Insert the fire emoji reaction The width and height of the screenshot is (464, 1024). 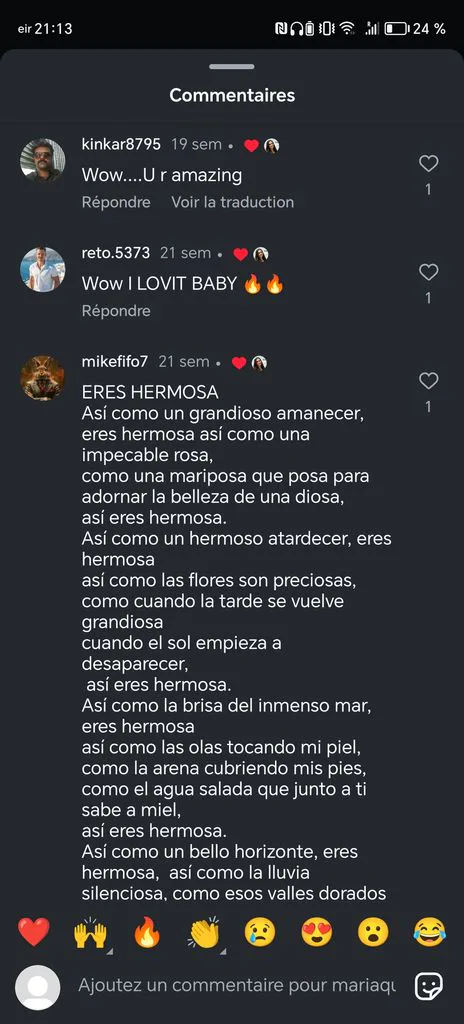pos(146,932)
